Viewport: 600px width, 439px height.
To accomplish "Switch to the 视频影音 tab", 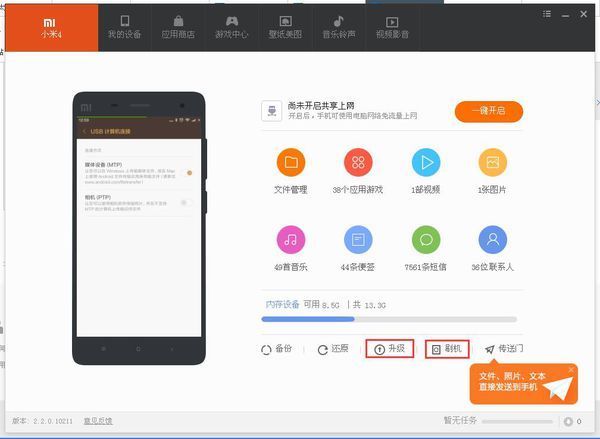I will pos(392,28).
